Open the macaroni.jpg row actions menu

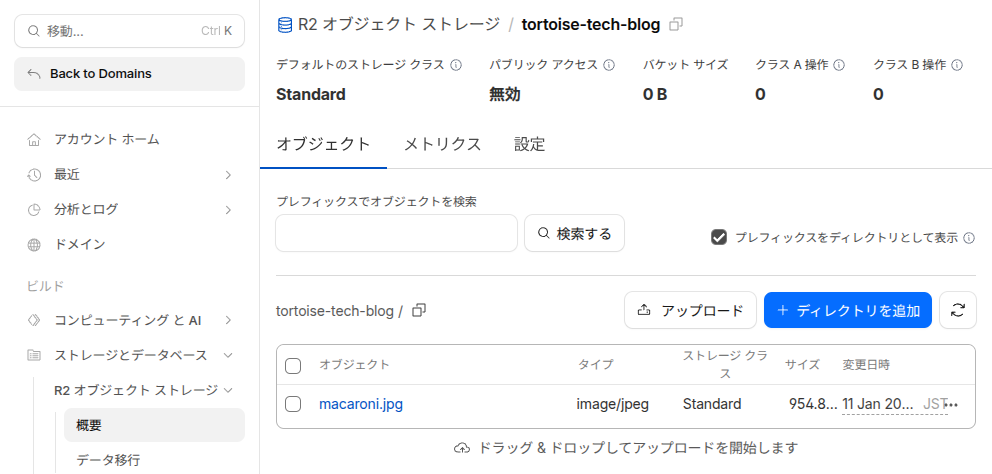coord(951,405)
